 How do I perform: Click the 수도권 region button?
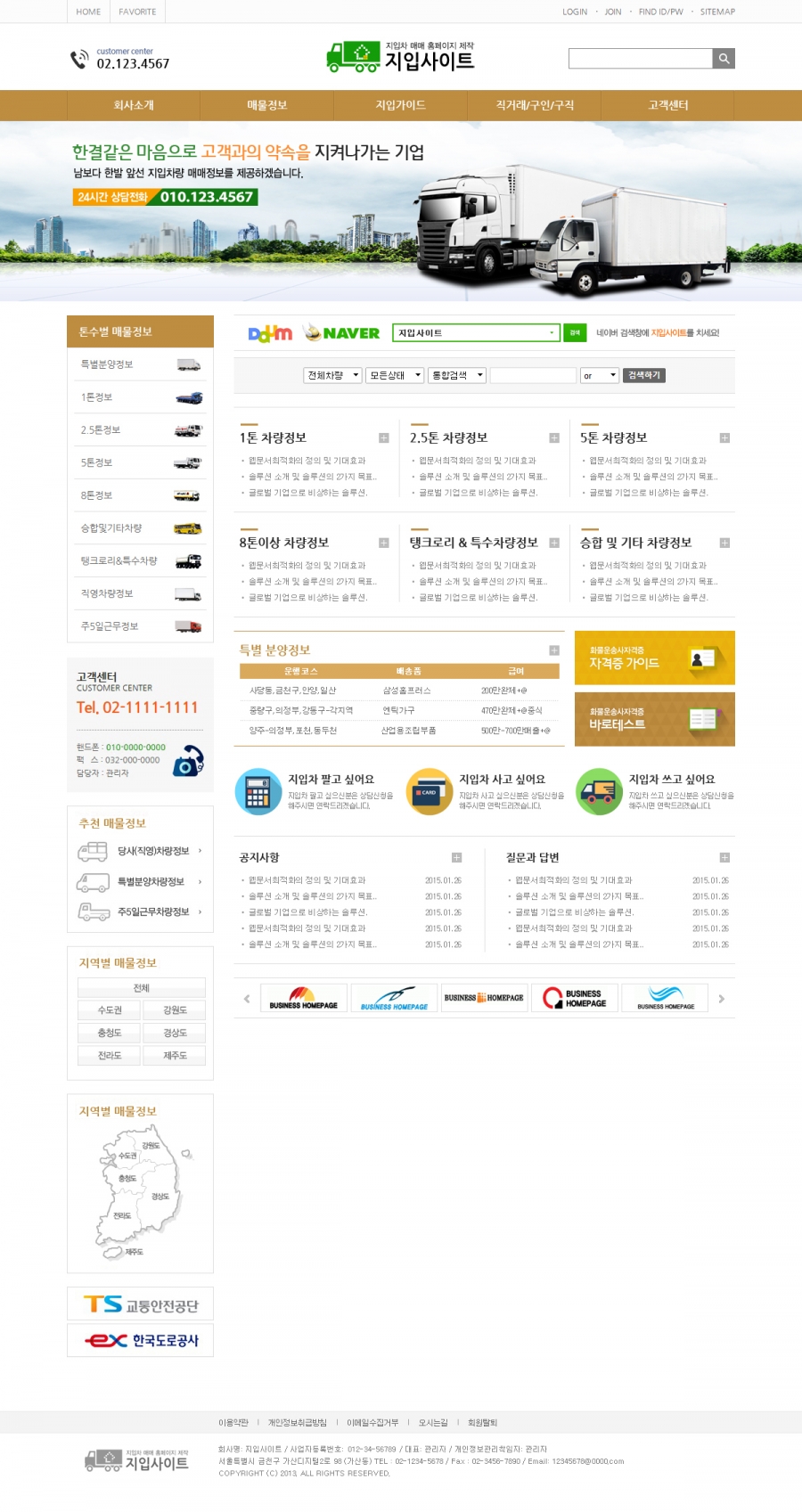[110, 1010]
